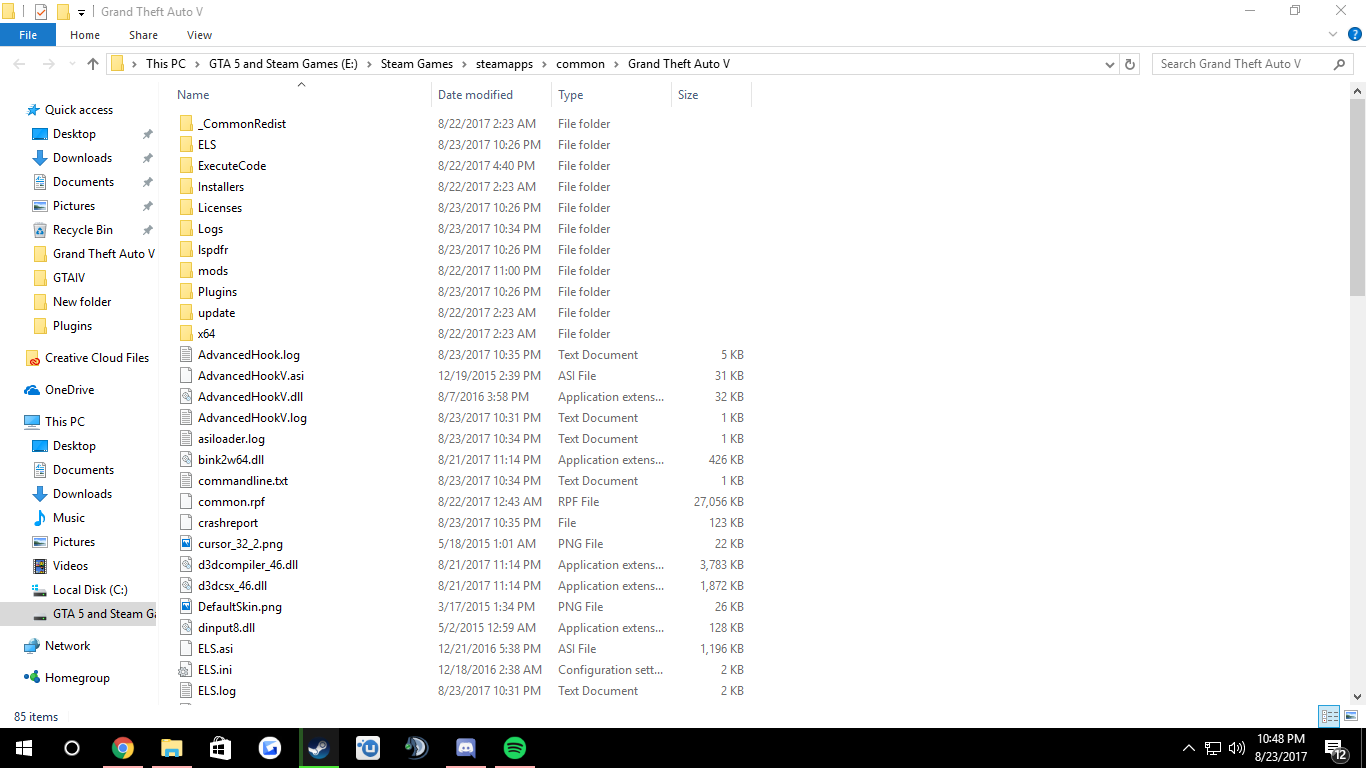Viewport: 1366px width, 768px height.
Task: Click the steamapps breadcrumb segment
Action: point(502,64)
